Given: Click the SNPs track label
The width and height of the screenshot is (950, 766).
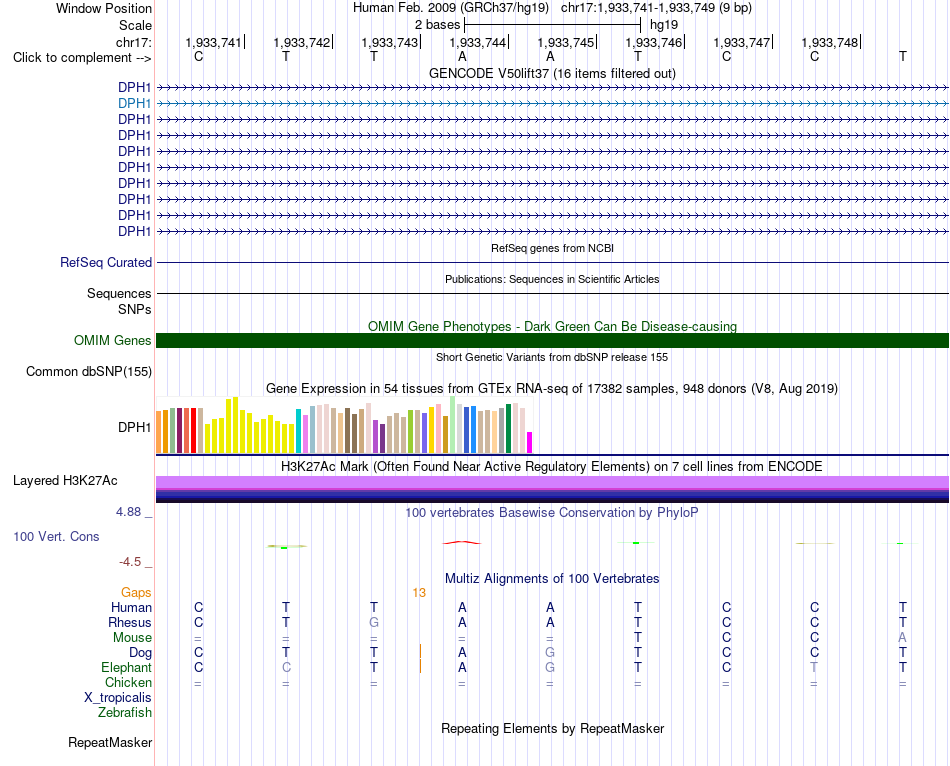Looking at the screenshot, I should [135, 309].
